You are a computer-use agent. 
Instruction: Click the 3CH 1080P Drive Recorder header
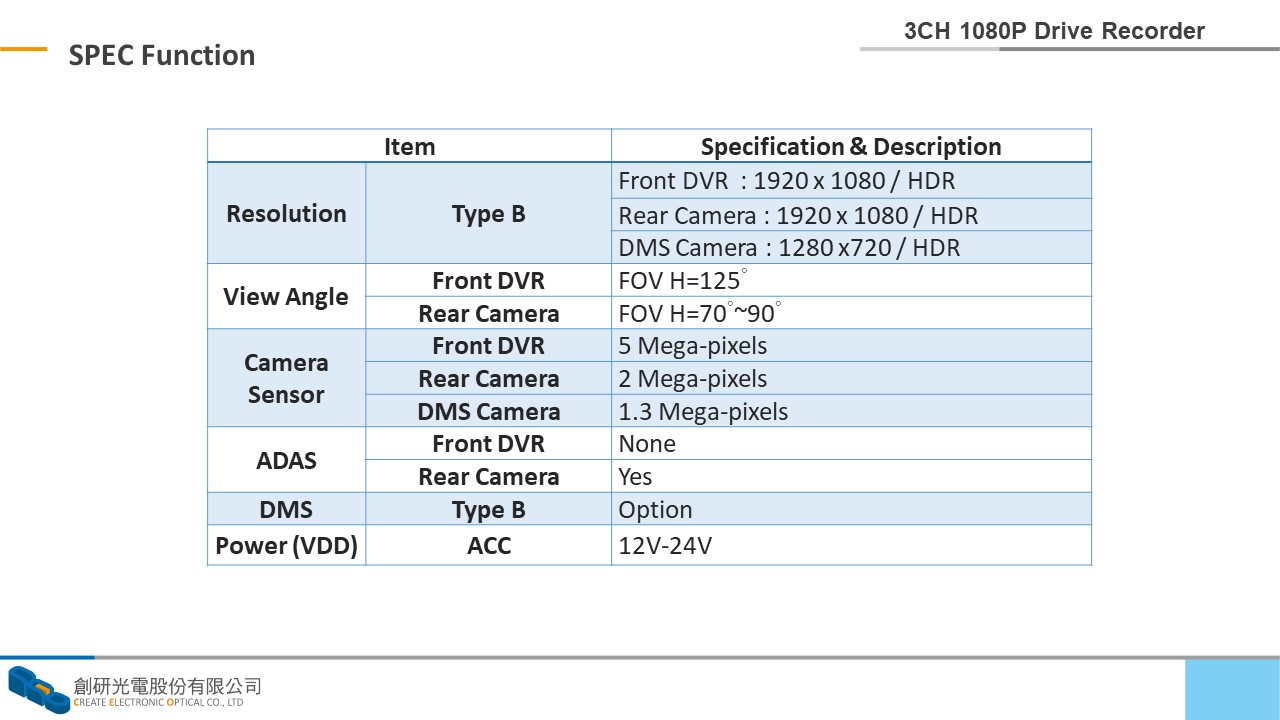[x=1054, y=31]
